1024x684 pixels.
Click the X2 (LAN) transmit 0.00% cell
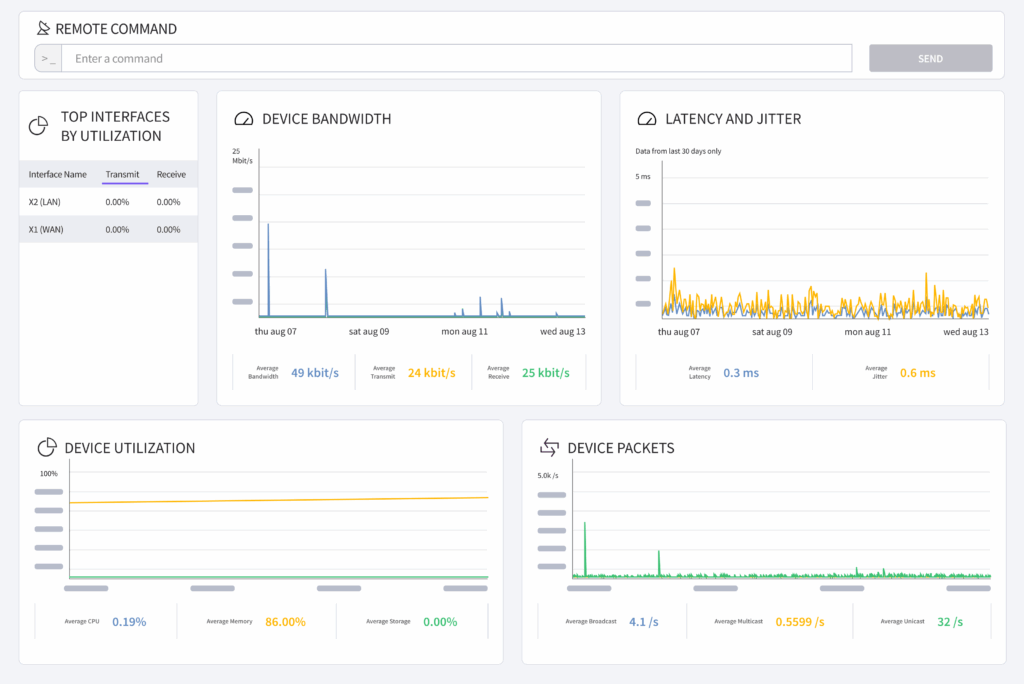point(117,202)
